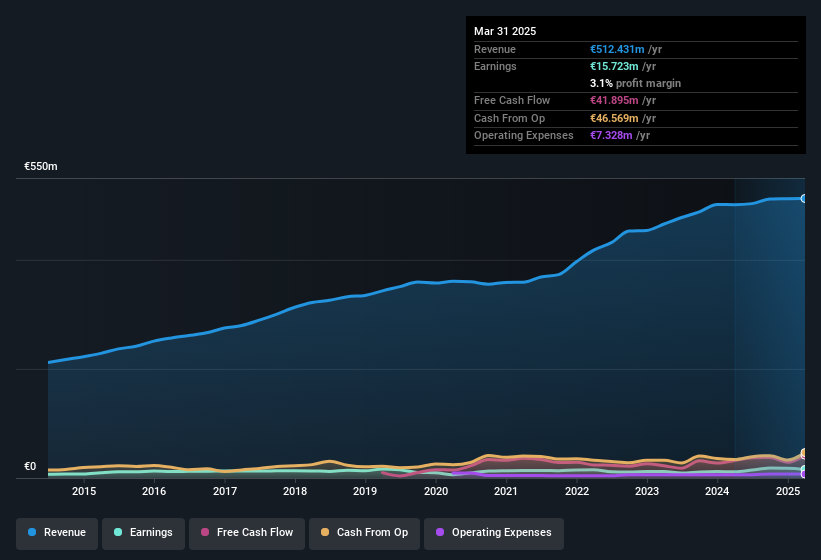Select the €7.328m operating expenses value
The image size is (821, 560).
point(611,135)
